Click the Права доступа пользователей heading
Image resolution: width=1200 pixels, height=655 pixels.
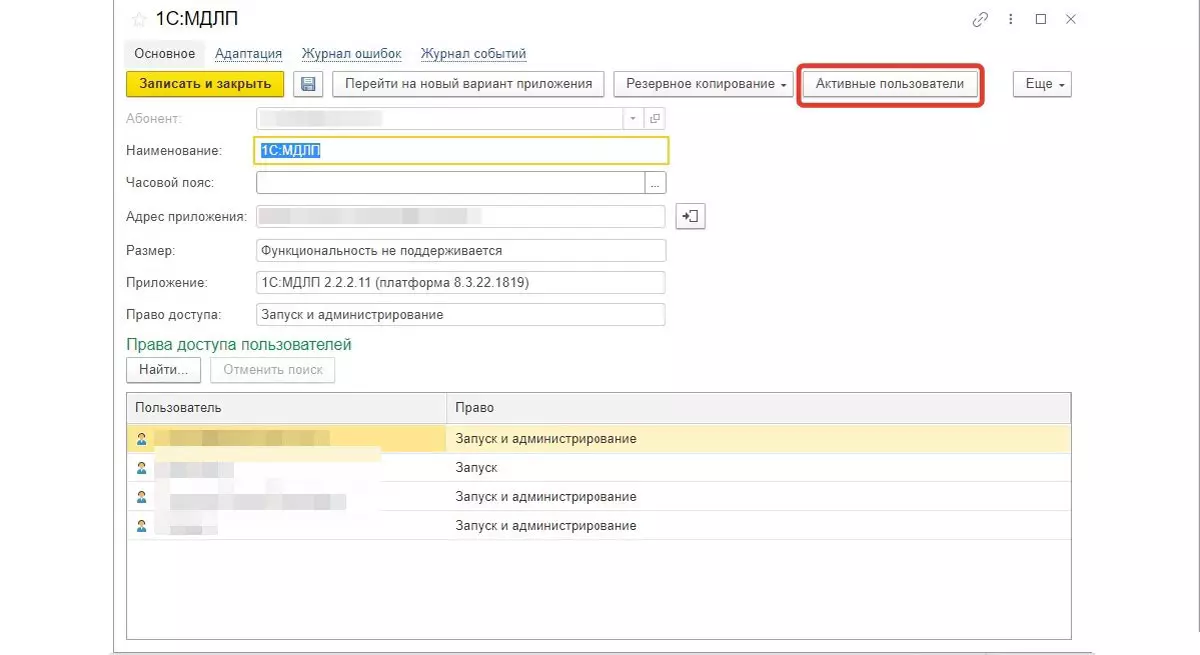[239, 344]
